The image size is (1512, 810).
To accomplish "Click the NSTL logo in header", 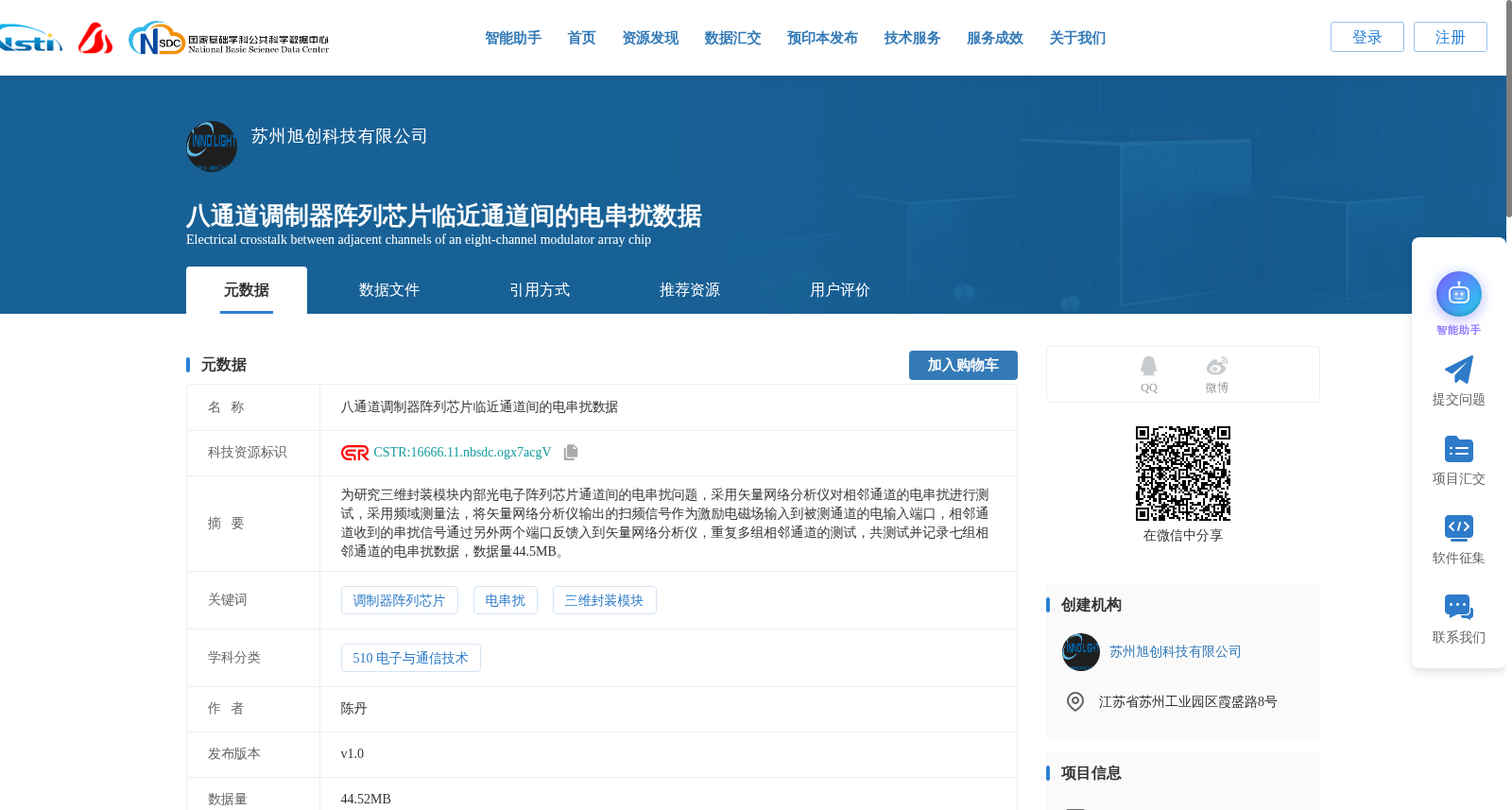I will click(x=30, y=39).
